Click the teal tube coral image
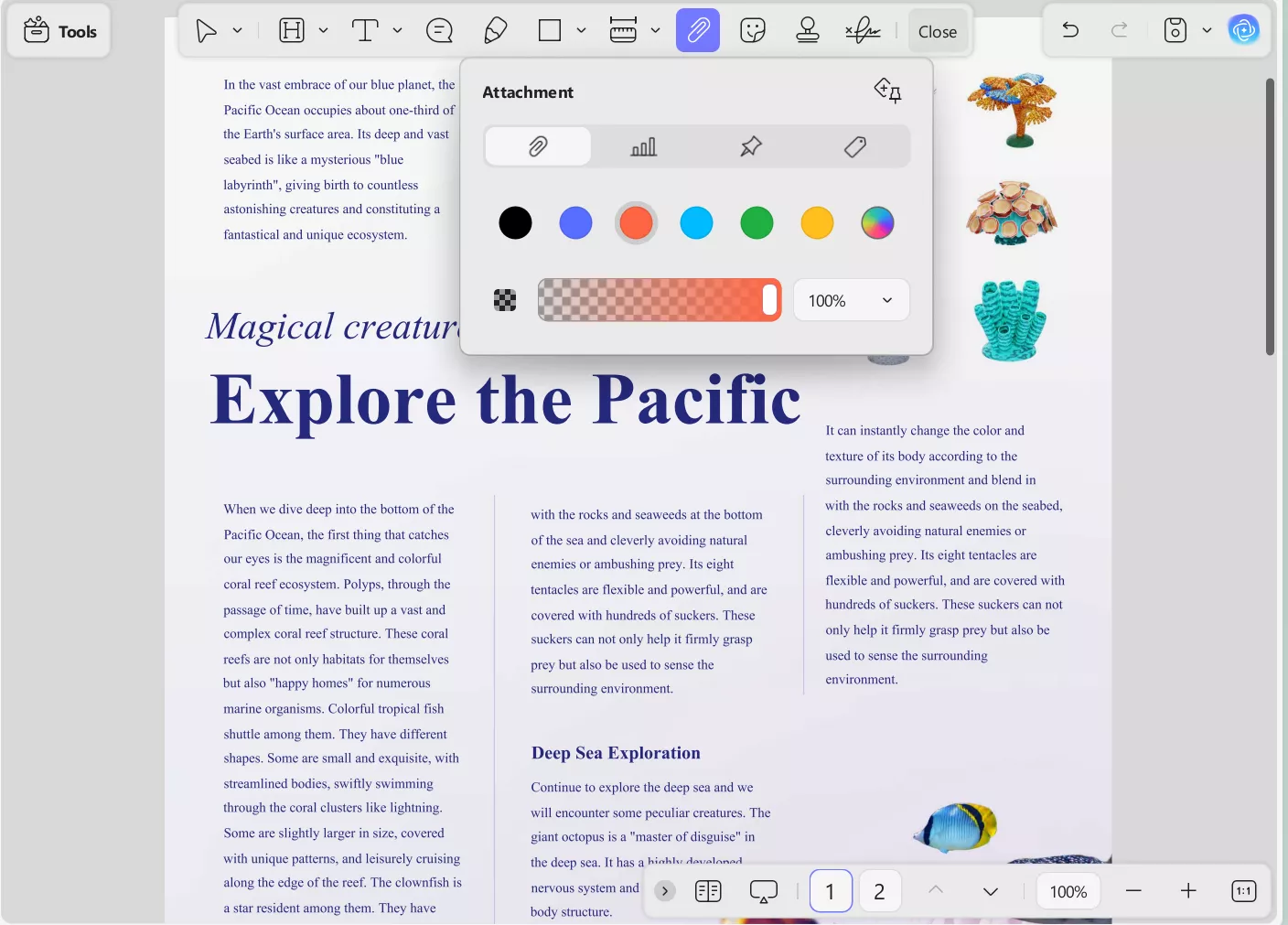Viewport: 1288px width, 925px height. tap(1010, 320)
